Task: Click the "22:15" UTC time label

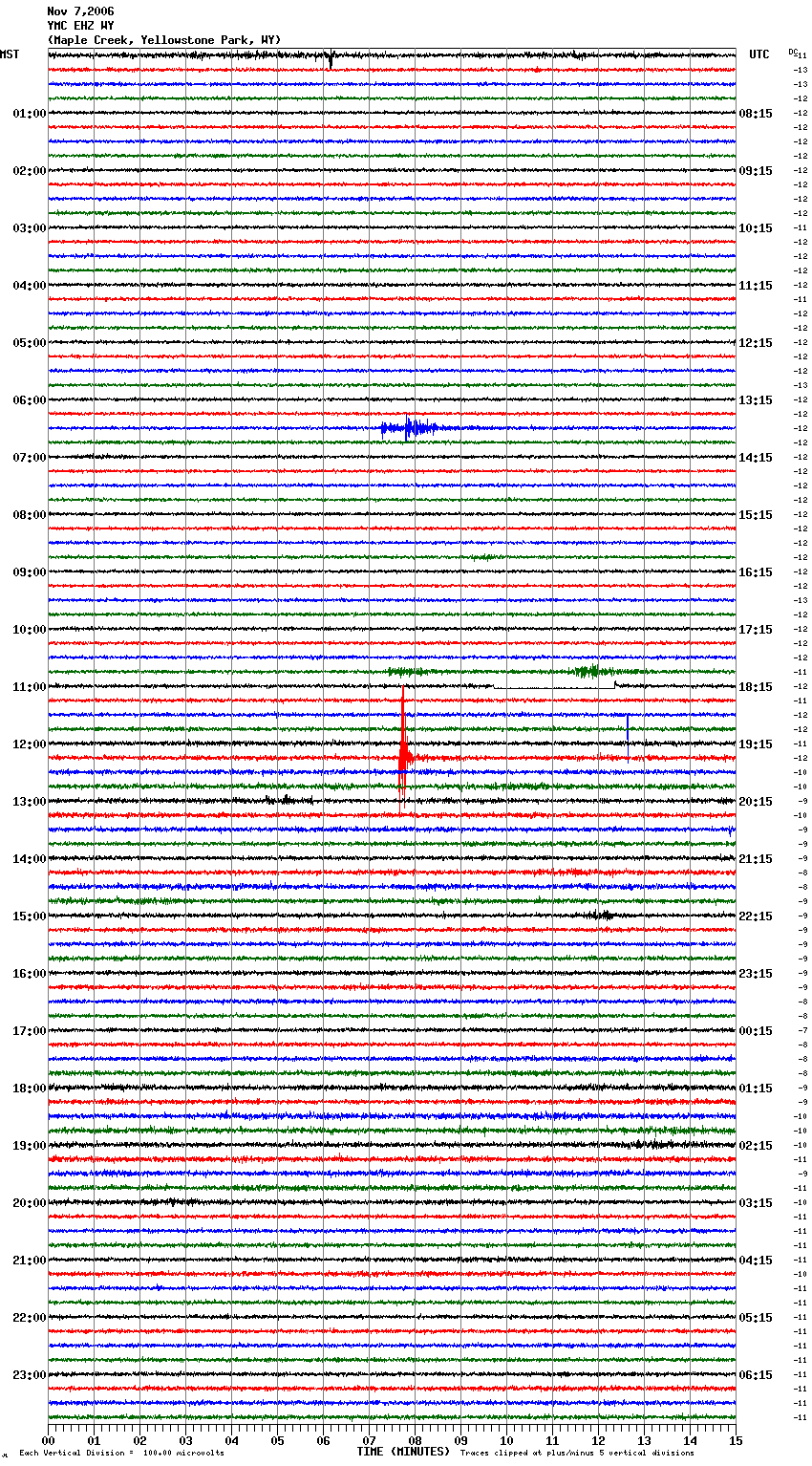Action: tap(756, 916)
